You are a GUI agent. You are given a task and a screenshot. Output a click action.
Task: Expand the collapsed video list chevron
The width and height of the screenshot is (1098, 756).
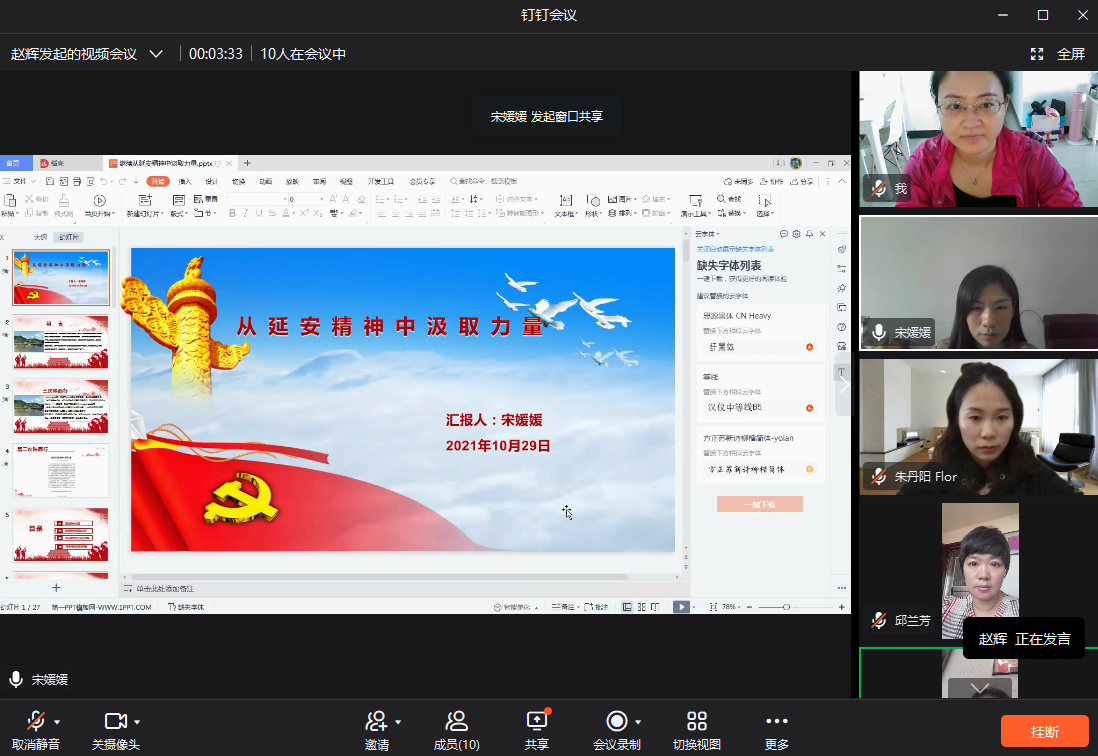[980, 688]
